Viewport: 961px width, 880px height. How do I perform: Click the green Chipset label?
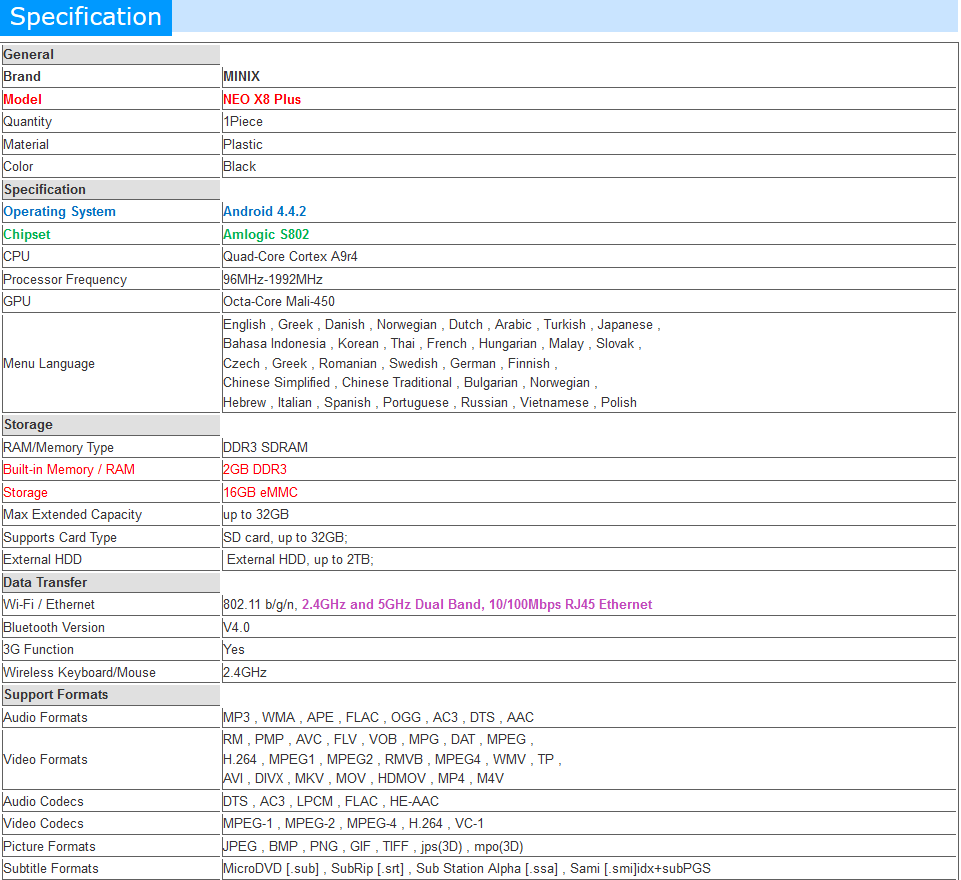(x=27, y=235)
